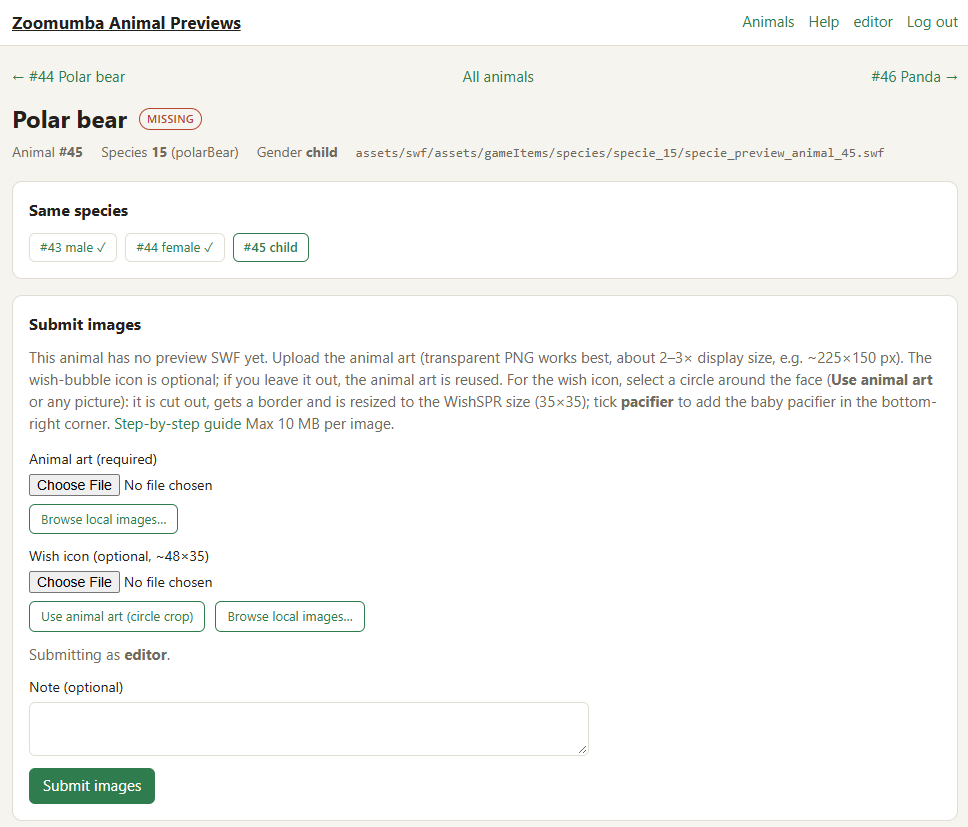Select the #44 female species chip
The image size is (968, 827).
pyautogui.click(x=175, y=247)
